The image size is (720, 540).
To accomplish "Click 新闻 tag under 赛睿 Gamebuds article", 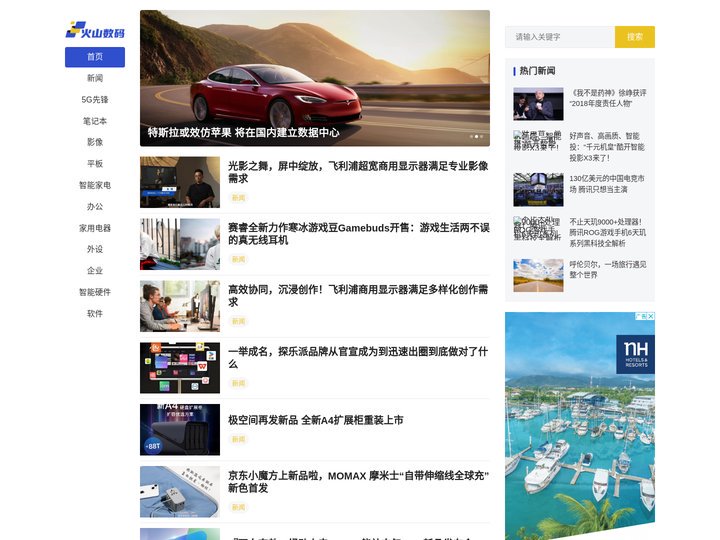I will pyautogui.click(x=238, y=259).
